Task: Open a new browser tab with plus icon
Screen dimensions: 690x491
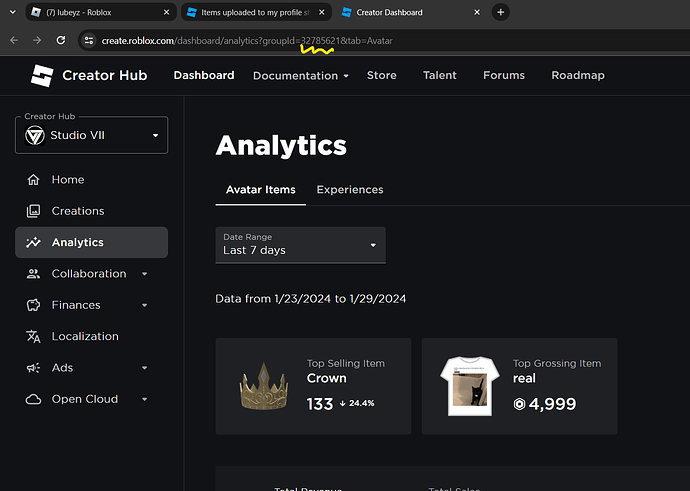Action: (x=500, y=12)
